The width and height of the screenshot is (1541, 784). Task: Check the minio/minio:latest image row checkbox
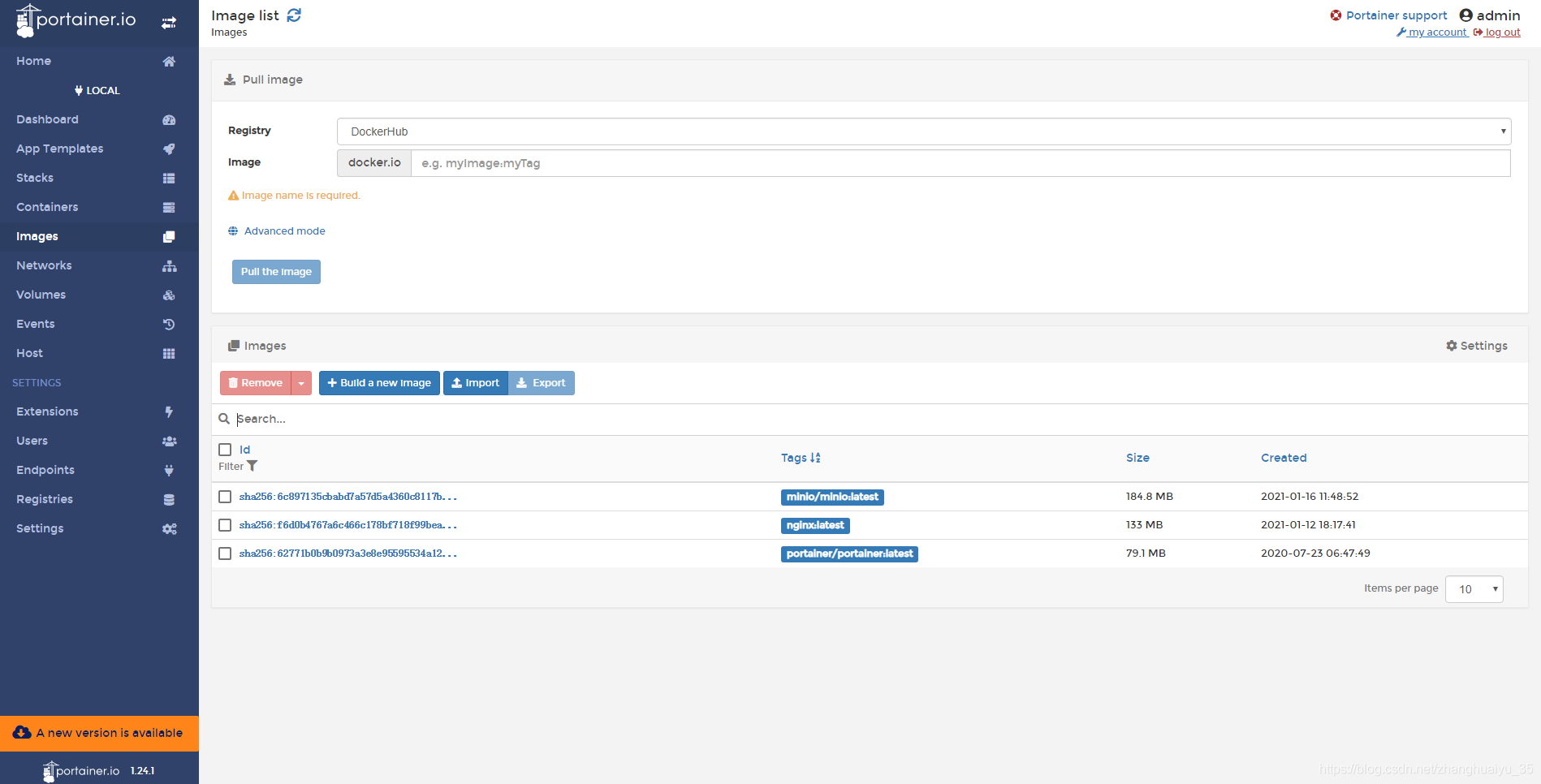click(x=225, y=497)
